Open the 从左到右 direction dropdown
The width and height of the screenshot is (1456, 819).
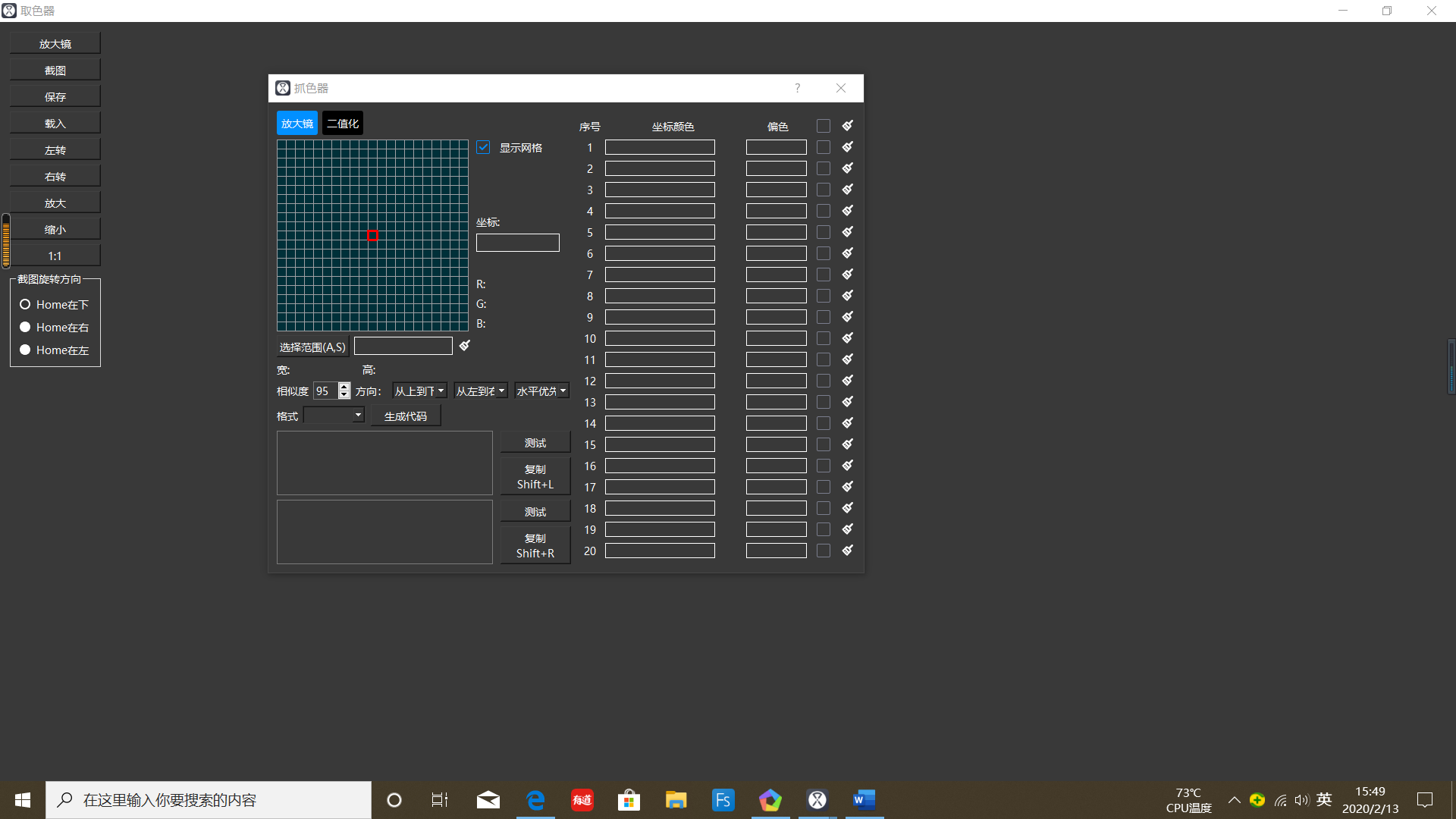point(481,391)
